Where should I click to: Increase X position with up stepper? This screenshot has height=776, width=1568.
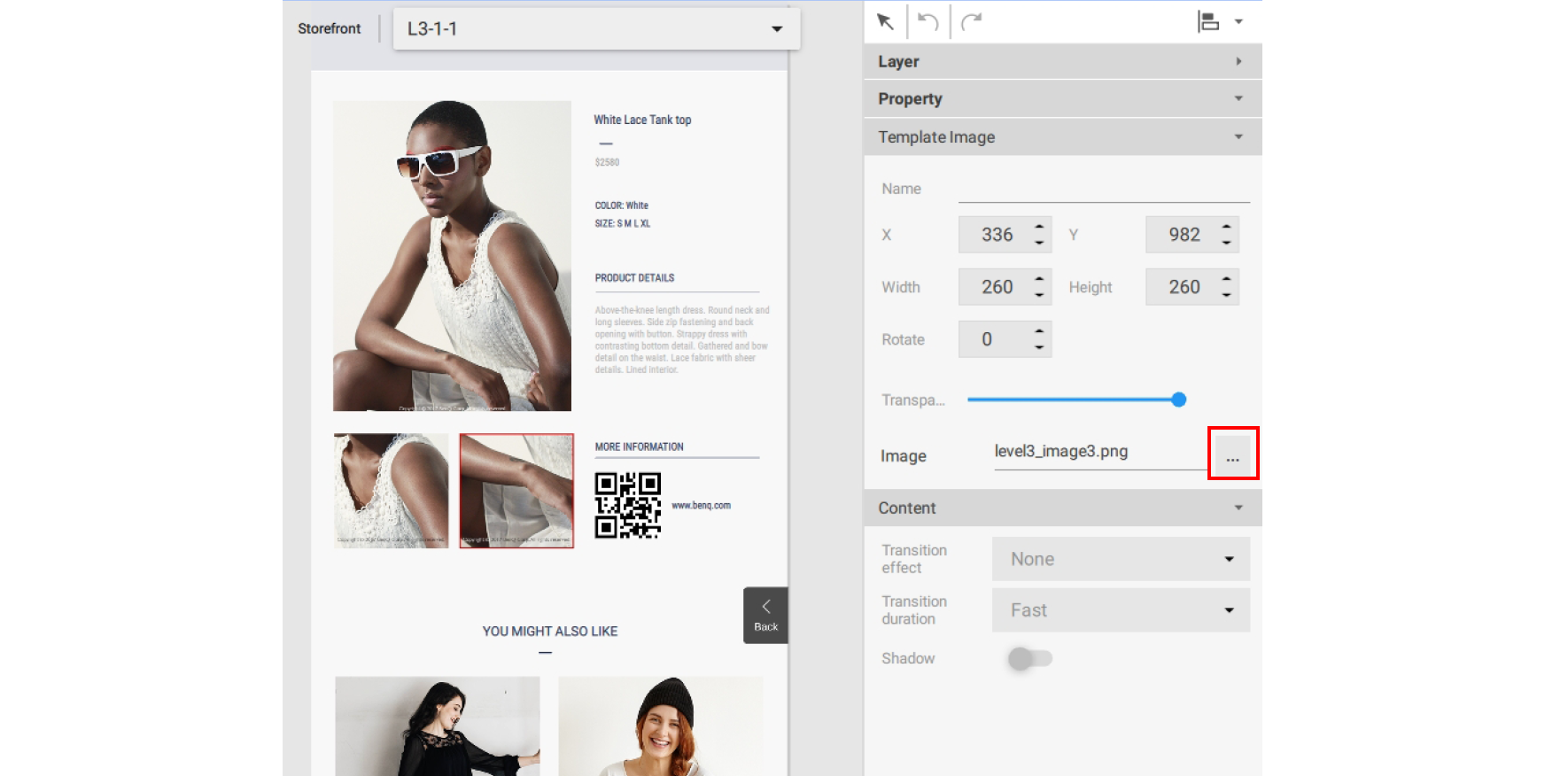pyautogui.click(x=1039, y=227)
